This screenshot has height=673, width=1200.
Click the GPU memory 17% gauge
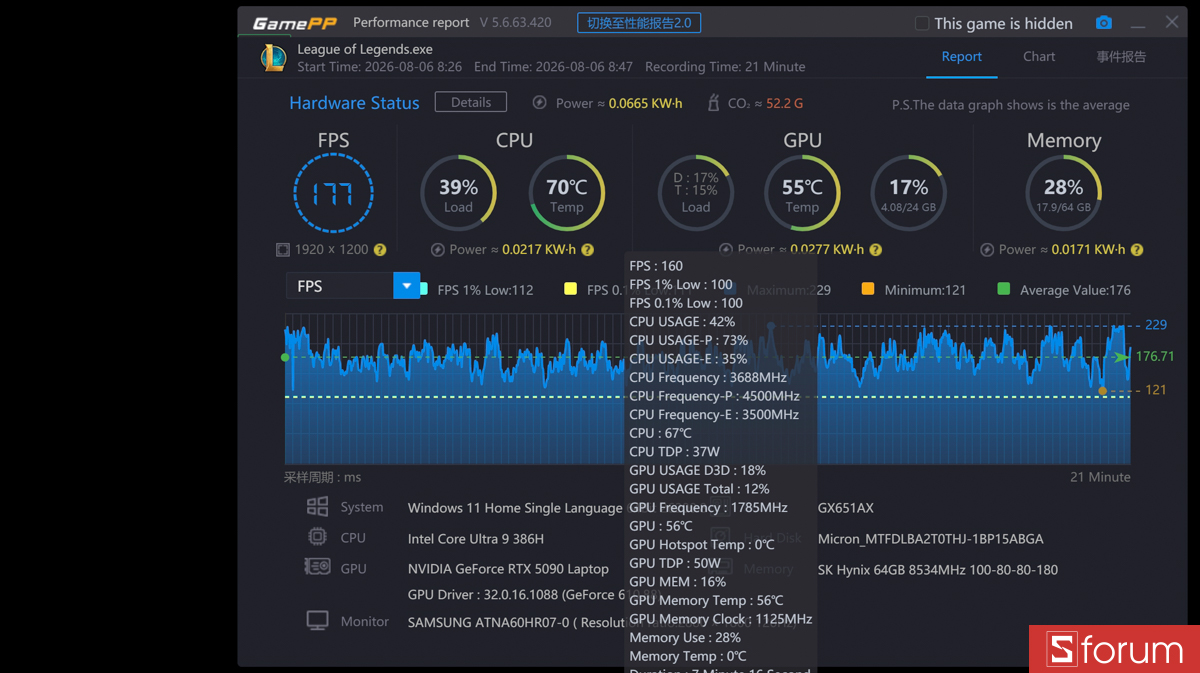[x=908, y=193]
